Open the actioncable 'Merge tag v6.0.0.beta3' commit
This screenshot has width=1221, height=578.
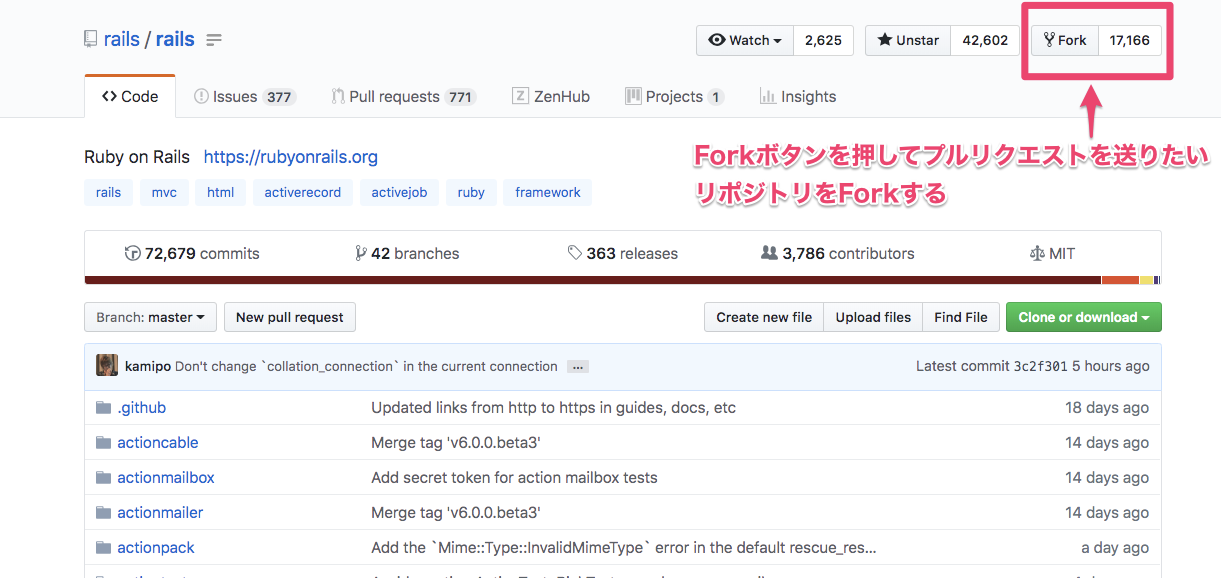[456, 443]
